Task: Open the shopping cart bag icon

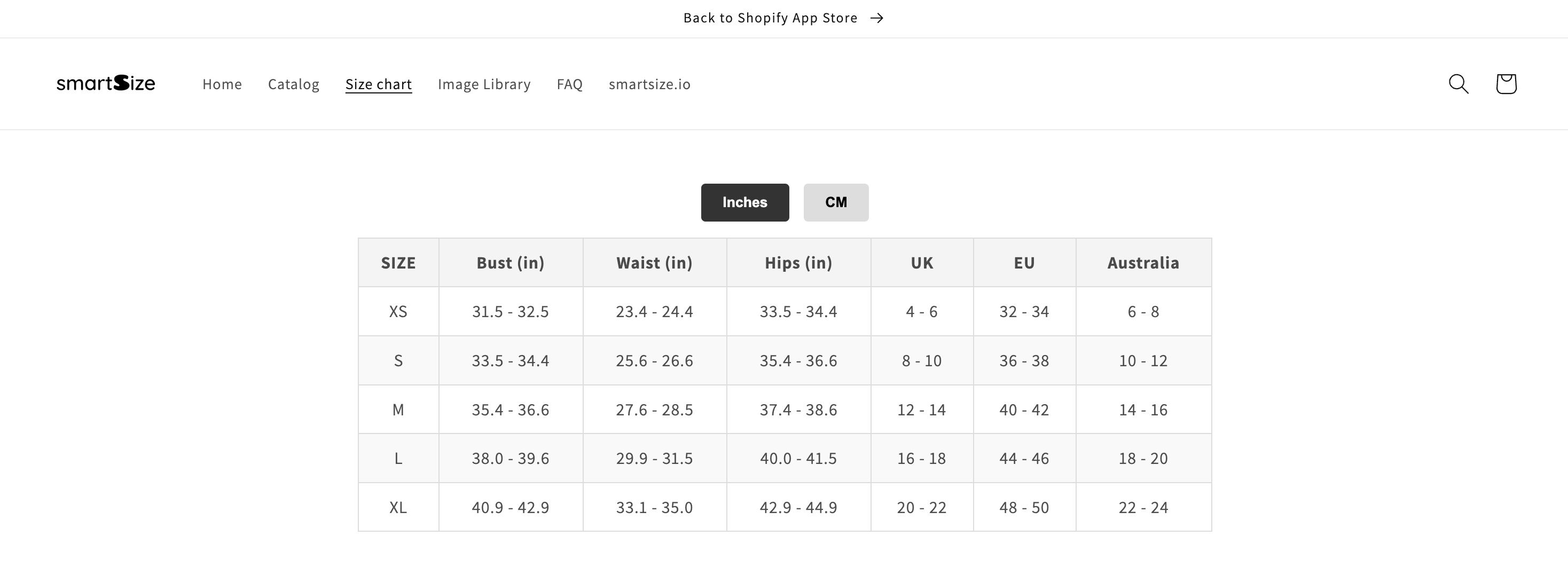Action: 1506,84
